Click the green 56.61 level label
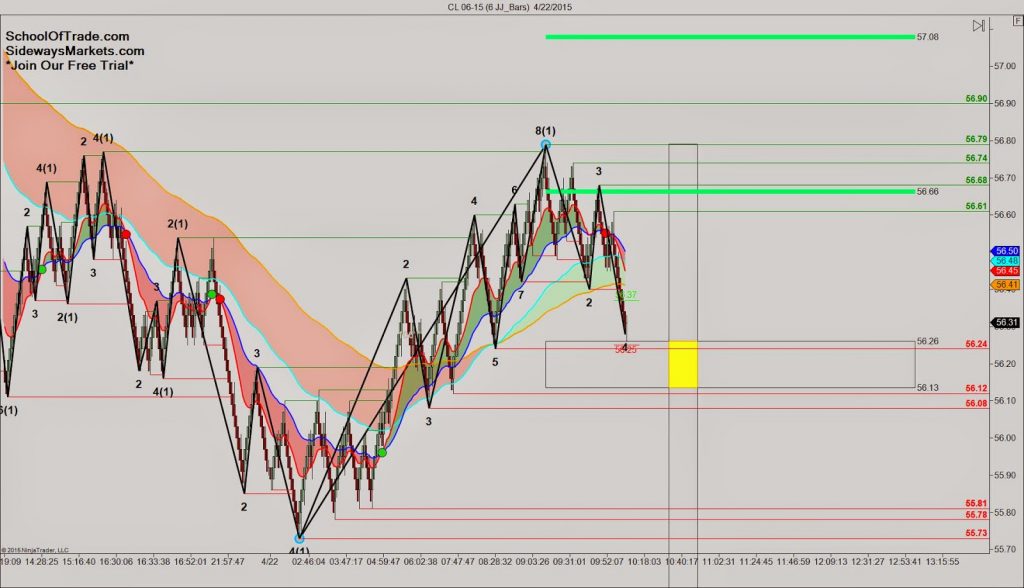 click(976, 206)
